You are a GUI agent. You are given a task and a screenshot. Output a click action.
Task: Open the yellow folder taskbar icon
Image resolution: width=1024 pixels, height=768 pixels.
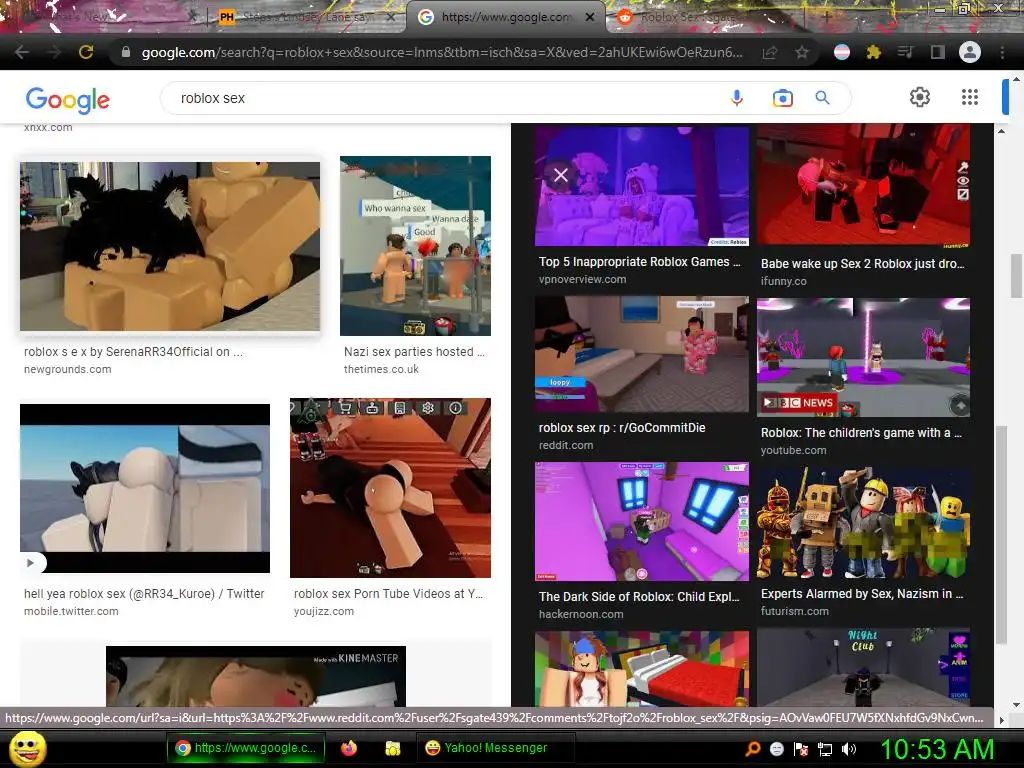[x=392, y=748]
